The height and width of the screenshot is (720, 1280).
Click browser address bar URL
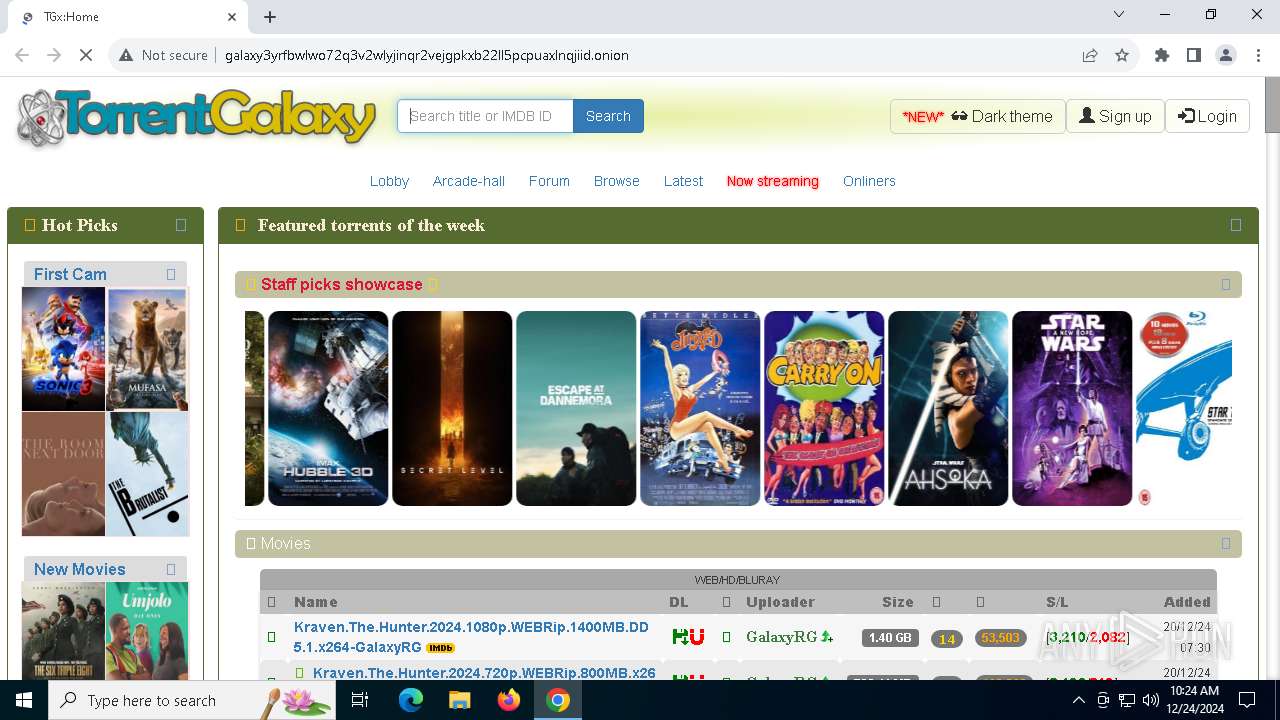pos(427,55)
